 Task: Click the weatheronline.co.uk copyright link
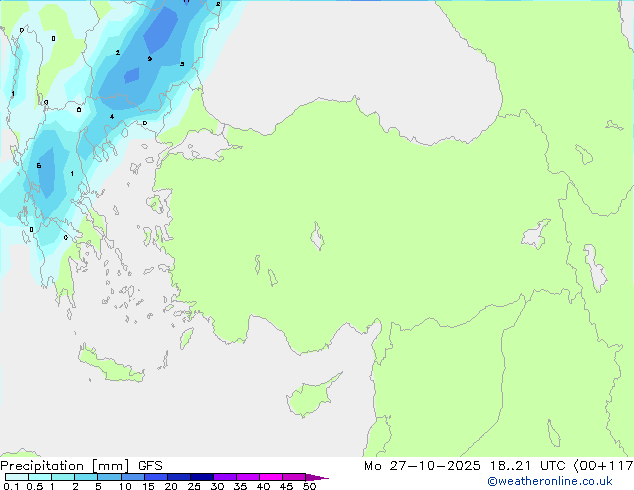550,481
